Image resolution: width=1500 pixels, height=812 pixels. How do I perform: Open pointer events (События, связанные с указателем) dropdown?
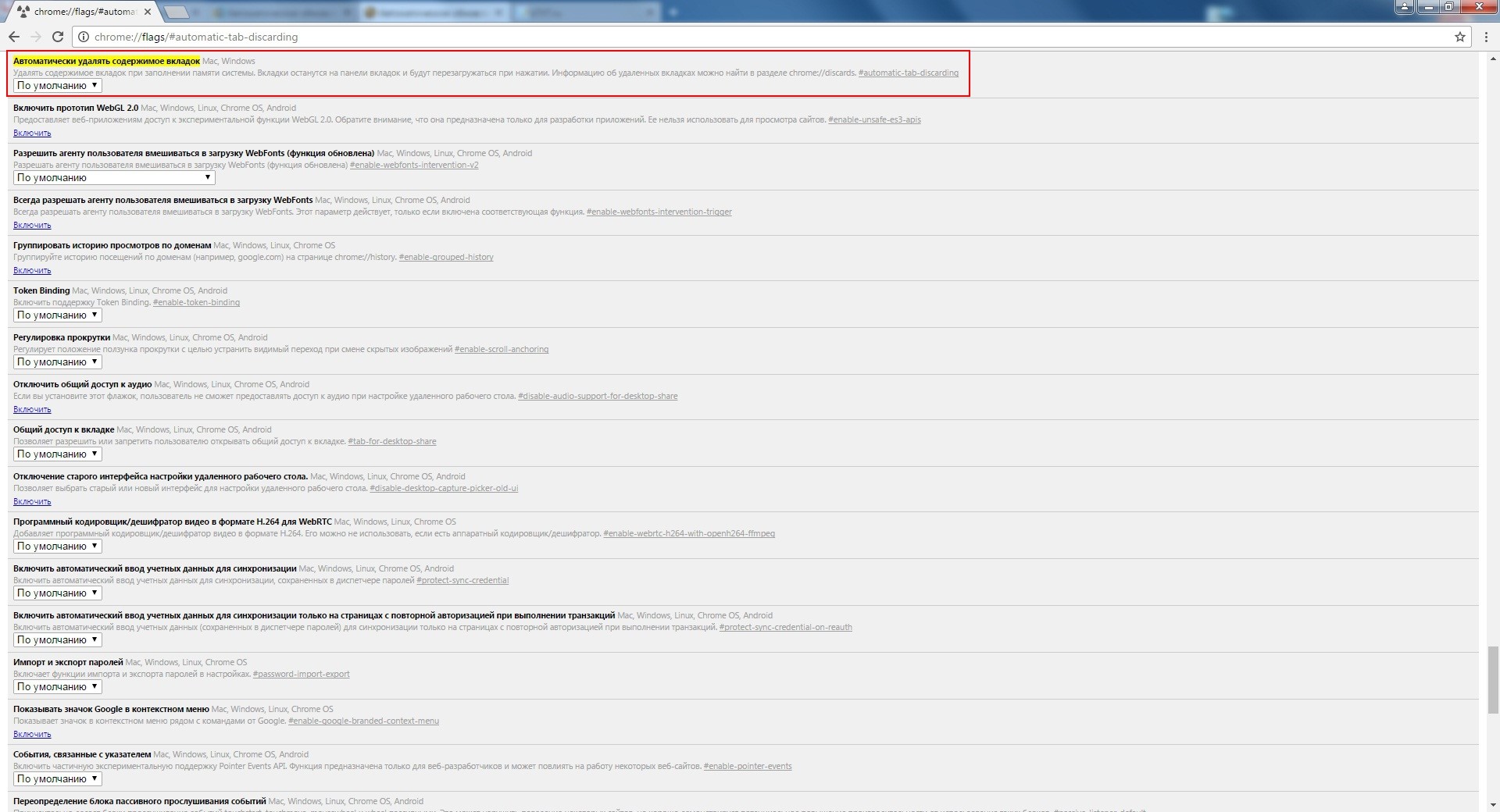point(58,779)
